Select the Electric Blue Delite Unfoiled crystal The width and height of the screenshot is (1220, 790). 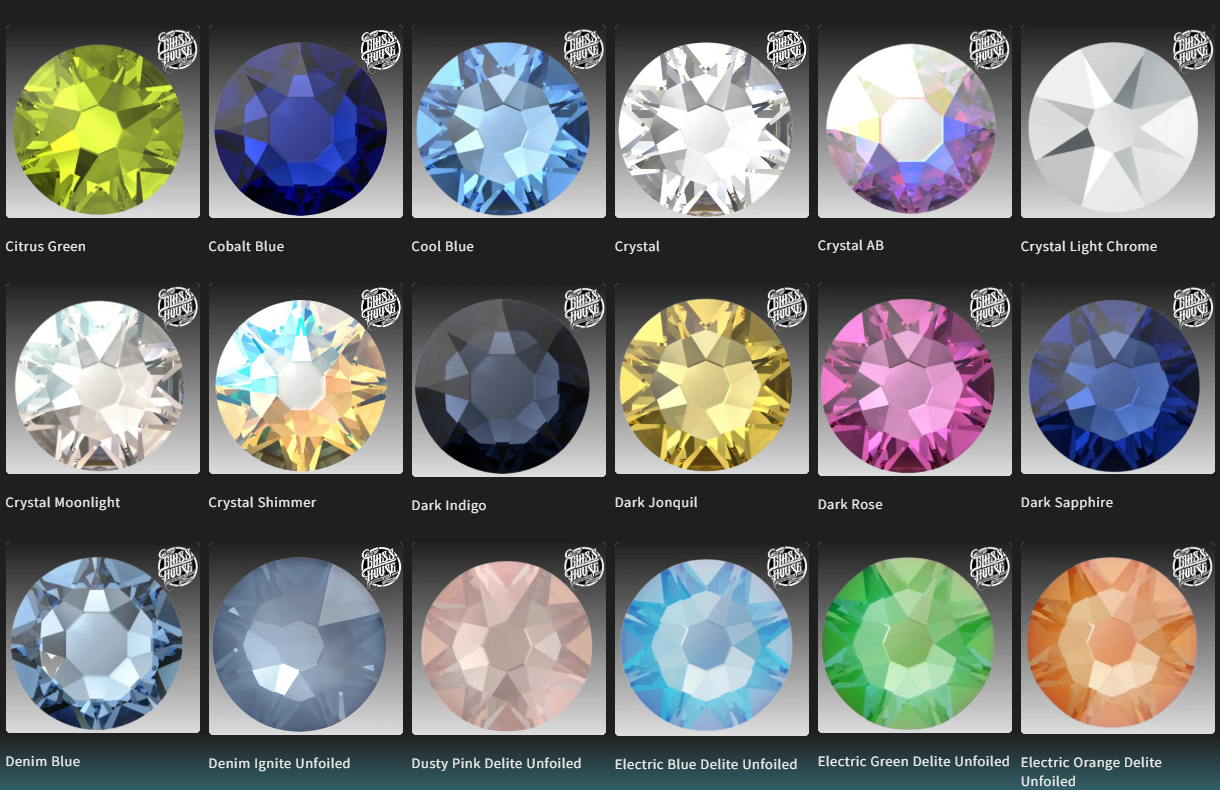[712, 638]
